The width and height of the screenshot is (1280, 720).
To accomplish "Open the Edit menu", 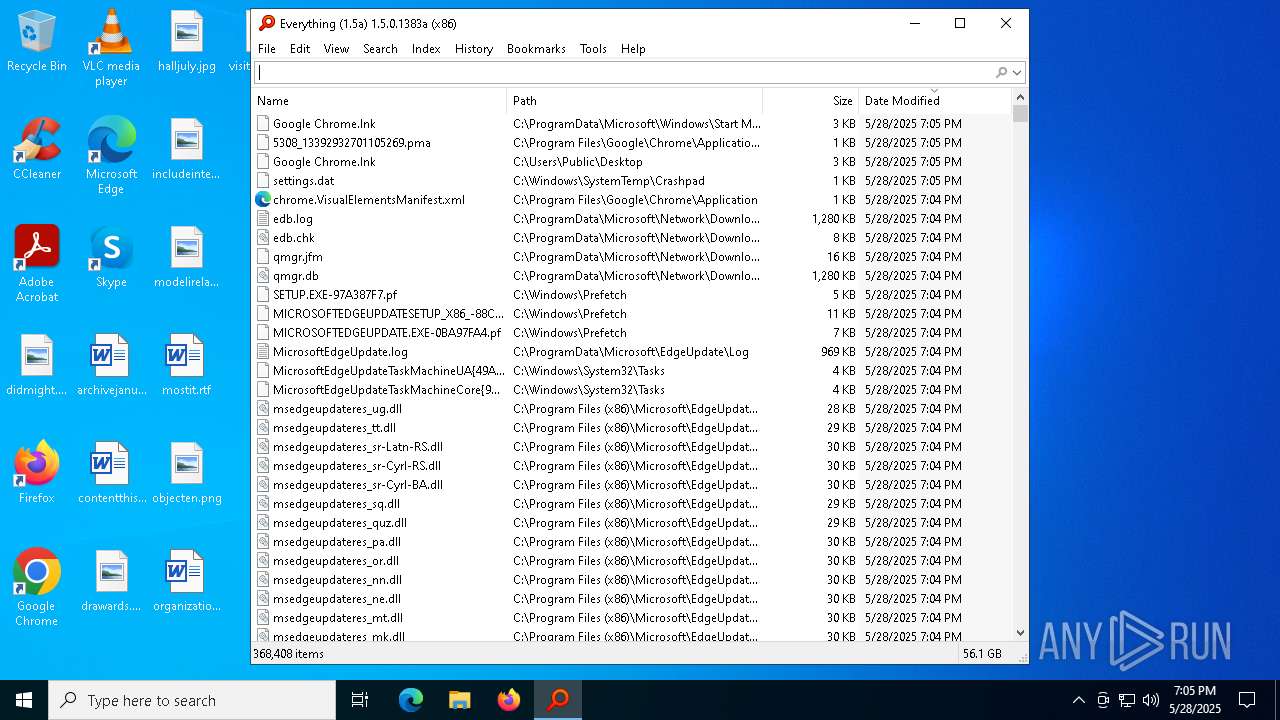I will coord(300,48).
